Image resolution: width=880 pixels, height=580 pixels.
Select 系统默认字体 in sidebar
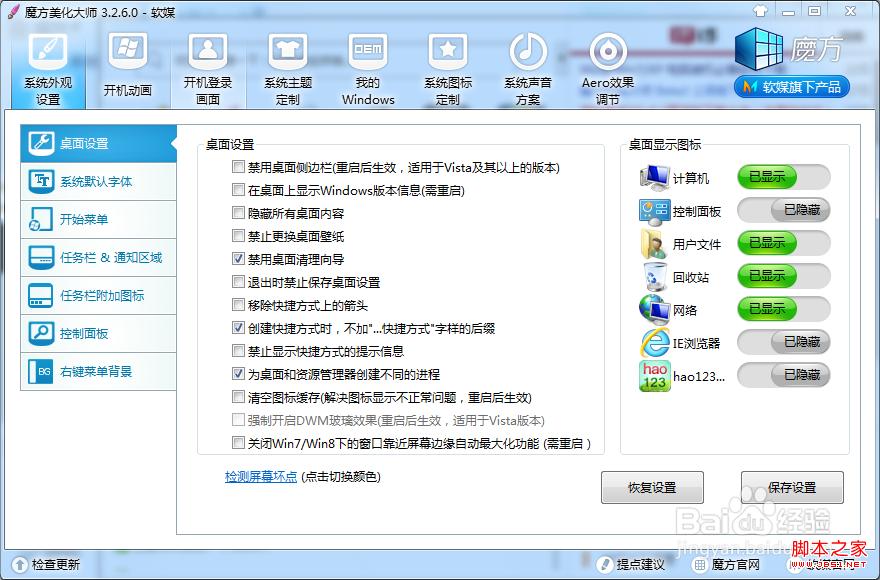point(98,181)
